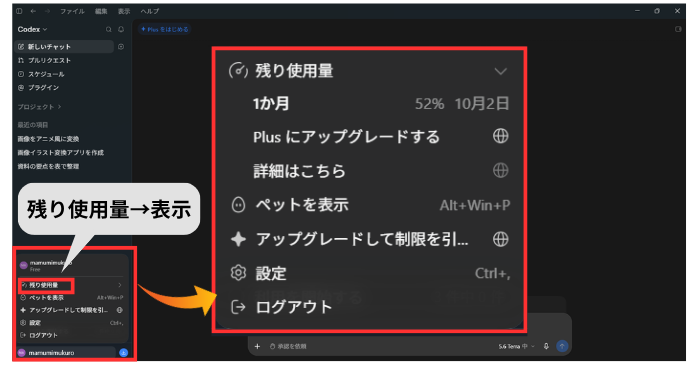Click the mamumimukuro account button at sidebar bottom
This screenshot has width=698, height=365.
[x=66, y=353]
